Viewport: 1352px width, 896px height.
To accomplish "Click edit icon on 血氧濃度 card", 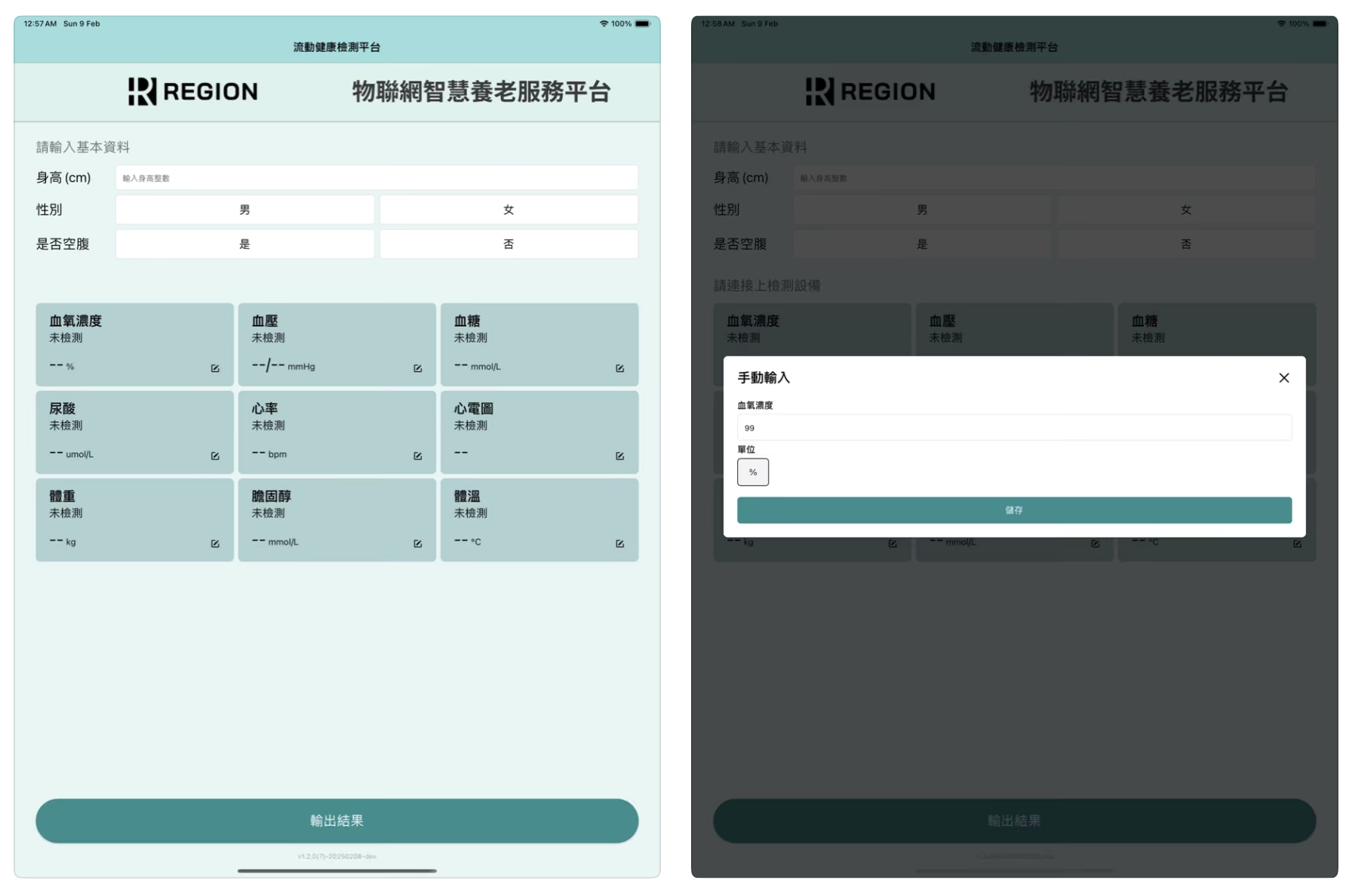I will 215,368.
